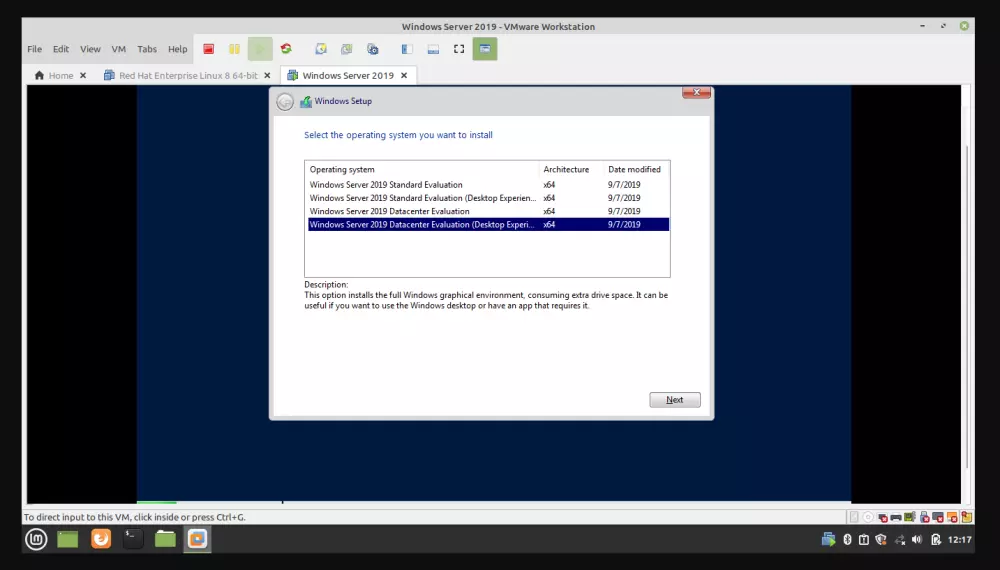Click the CD/DVD device status icon
This screenshot has height=570, width=1000.
(x=868, y=517)
